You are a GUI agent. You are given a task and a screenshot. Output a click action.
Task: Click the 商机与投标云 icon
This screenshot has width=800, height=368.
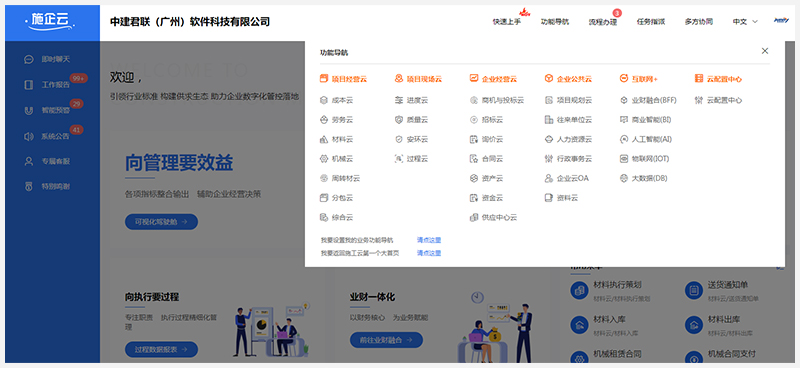pos(473,101)
